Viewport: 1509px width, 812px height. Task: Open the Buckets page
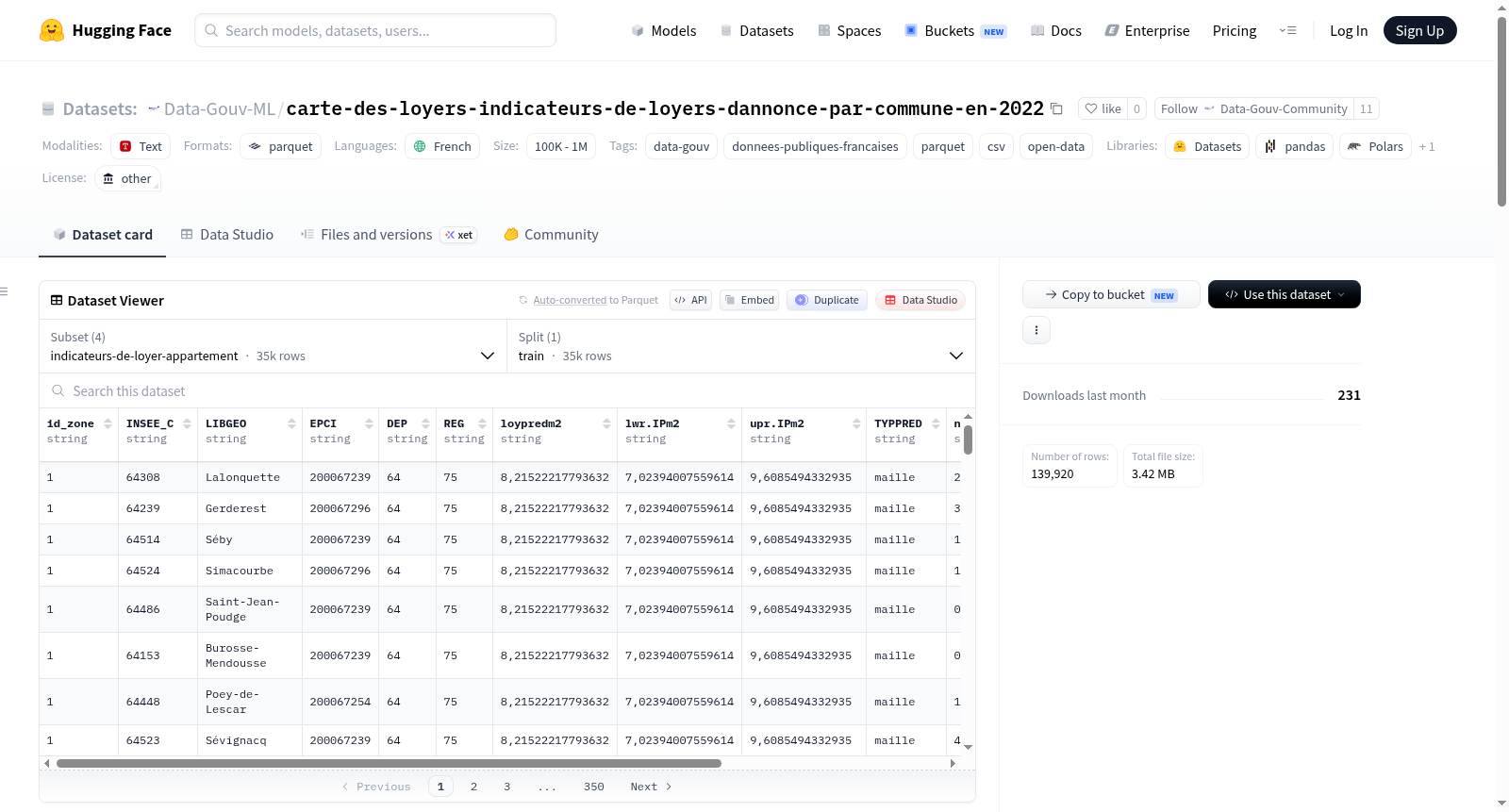955,30
